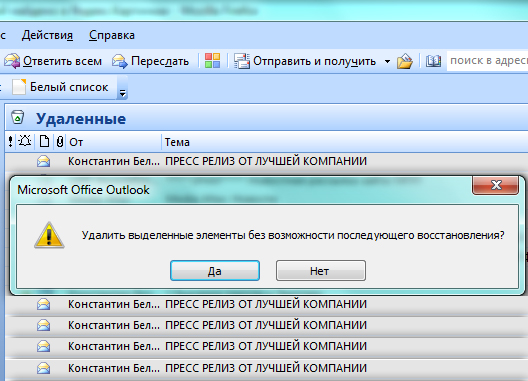Click the Send and Receive icon
The height and width of the screenshot is (381, 528).
(x=242, y=61)
